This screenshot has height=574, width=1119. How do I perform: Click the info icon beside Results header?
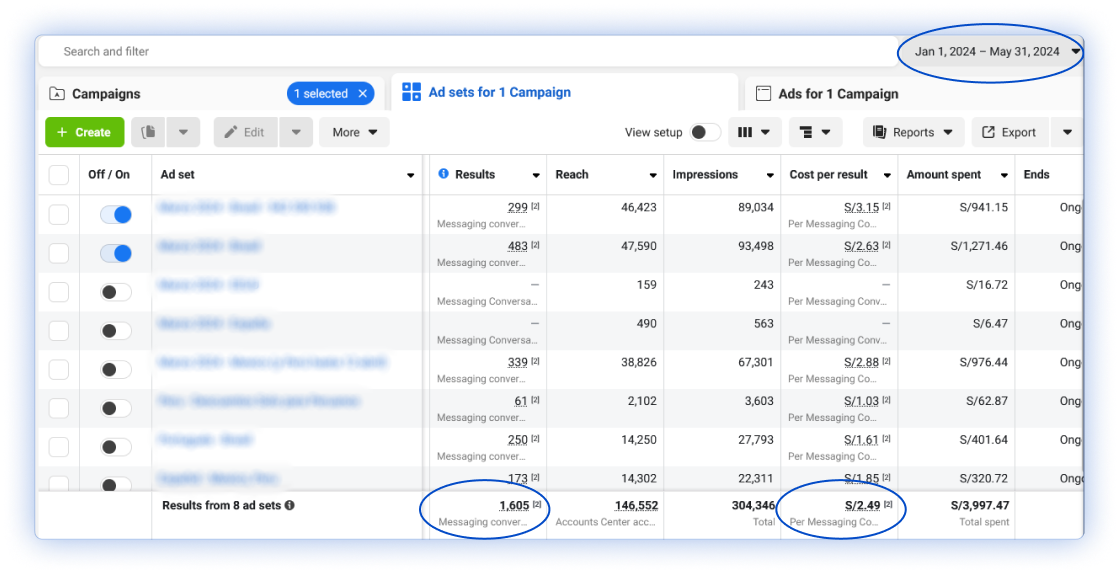tap(443, 174)
